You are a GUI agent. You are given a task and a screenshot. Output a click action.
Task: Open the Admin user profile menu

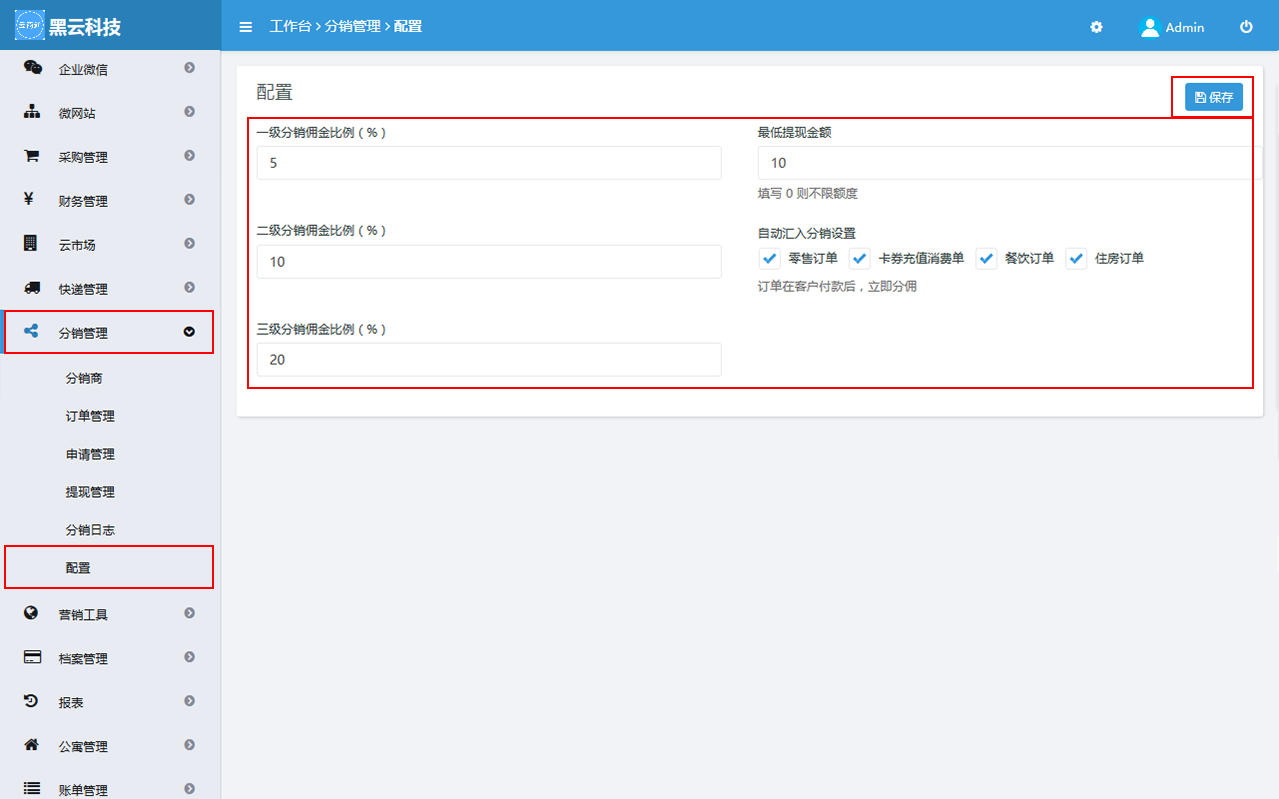click(x=1172, y=27)
